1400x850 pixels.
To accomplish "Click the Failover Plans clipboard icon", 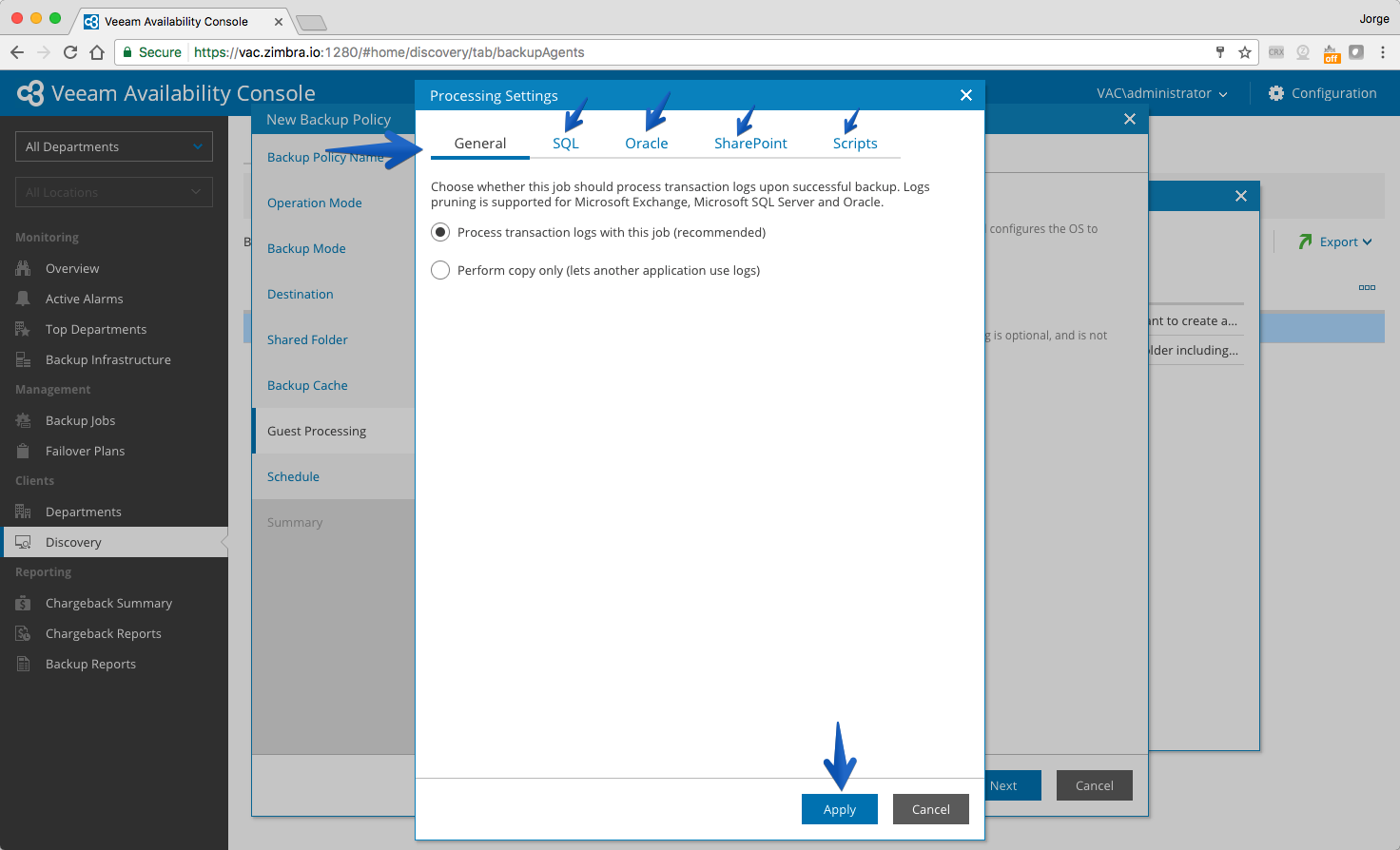I will coord(23,451).
